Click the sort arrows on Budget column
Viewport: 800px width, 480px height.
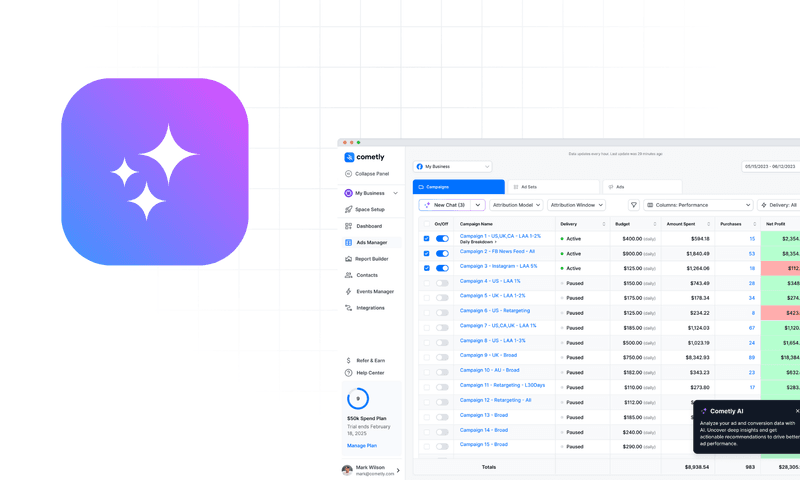pos(655,224)
